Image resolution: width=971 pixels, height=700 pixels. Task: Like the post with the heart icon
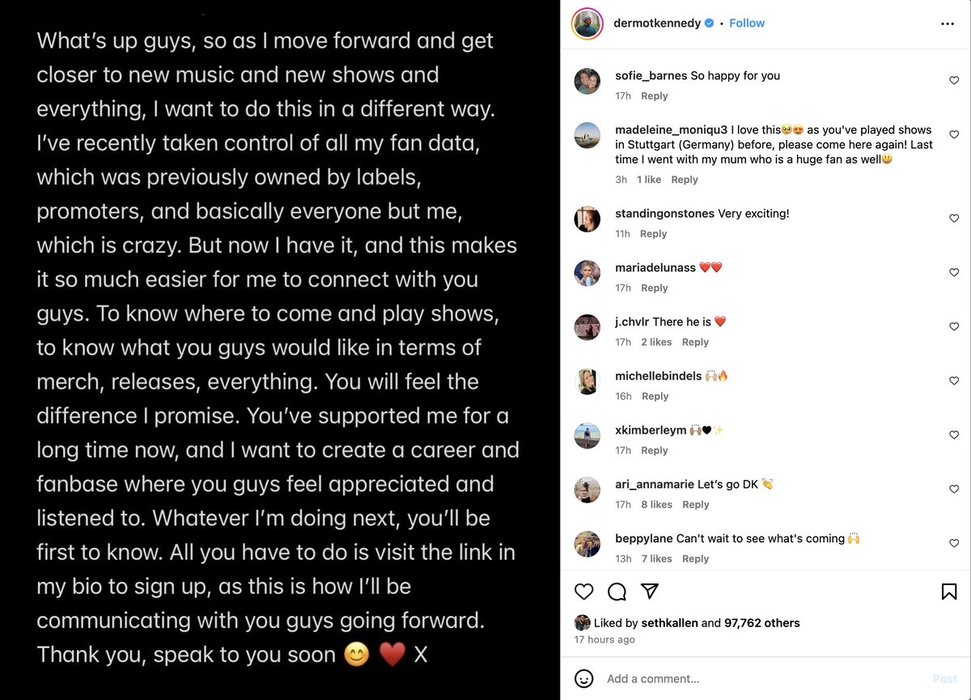pyautogui.click(x=584, y=592)
